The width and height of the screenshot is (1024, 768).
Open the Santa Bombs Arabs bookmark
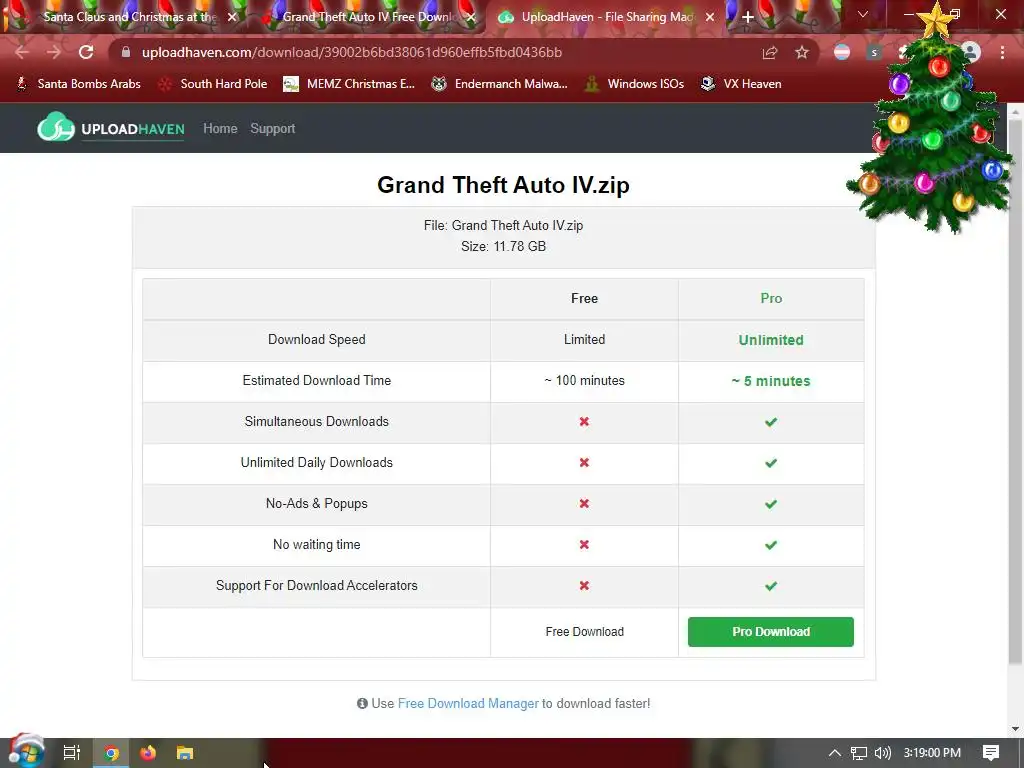(78, 84)
